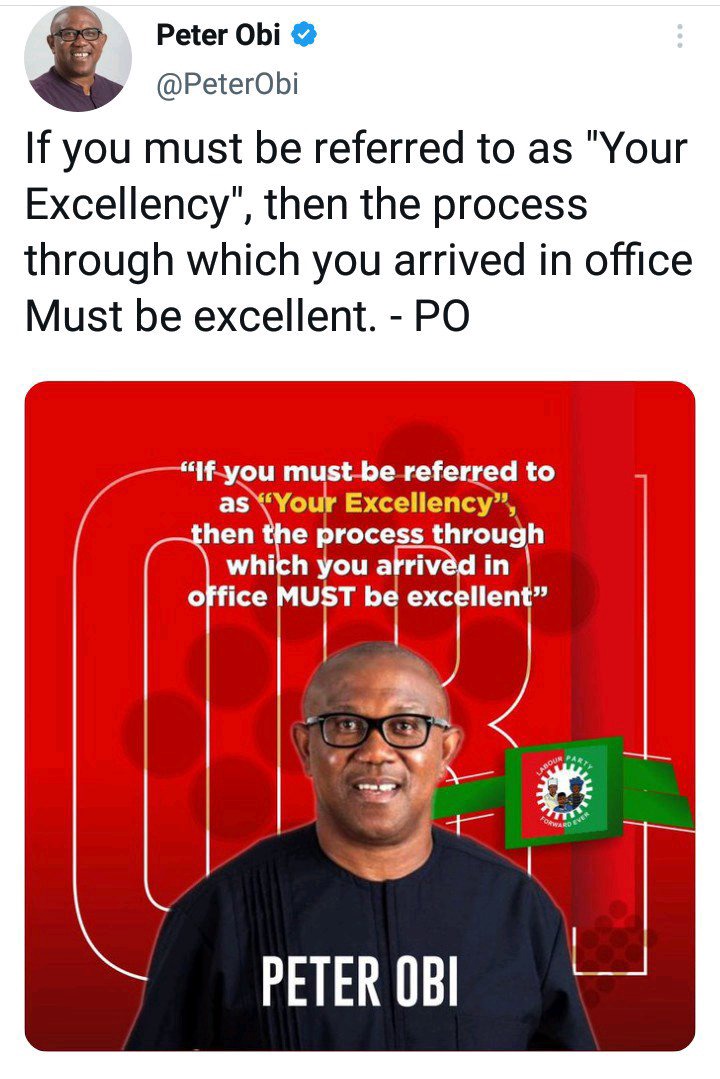Click the tweet's first line of text
This screenshot has width=720, height=1079.
356,151
